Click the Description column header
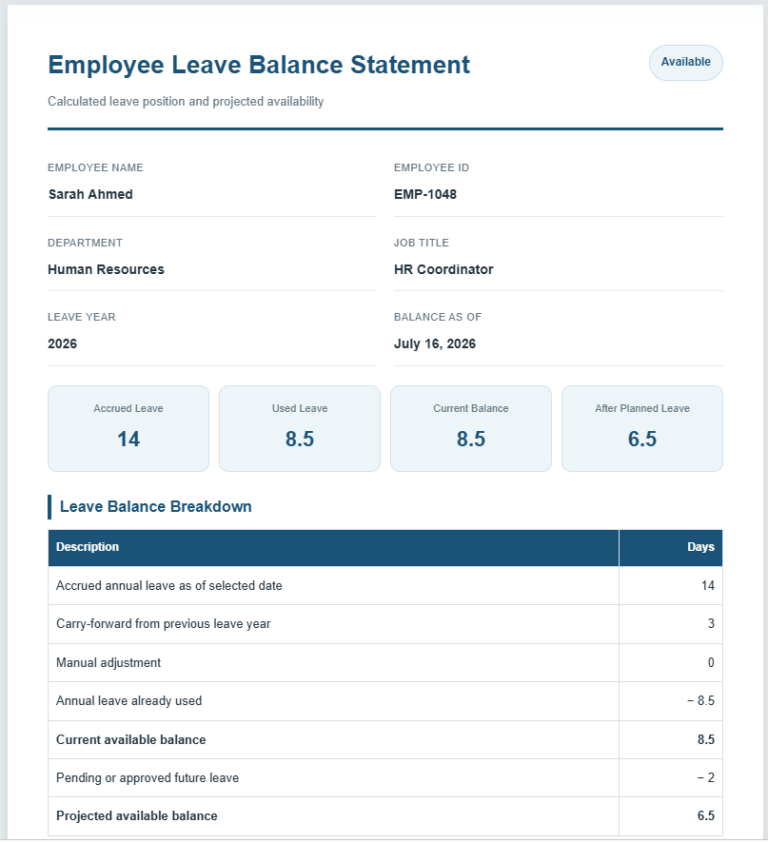 (x=333, y=547)
